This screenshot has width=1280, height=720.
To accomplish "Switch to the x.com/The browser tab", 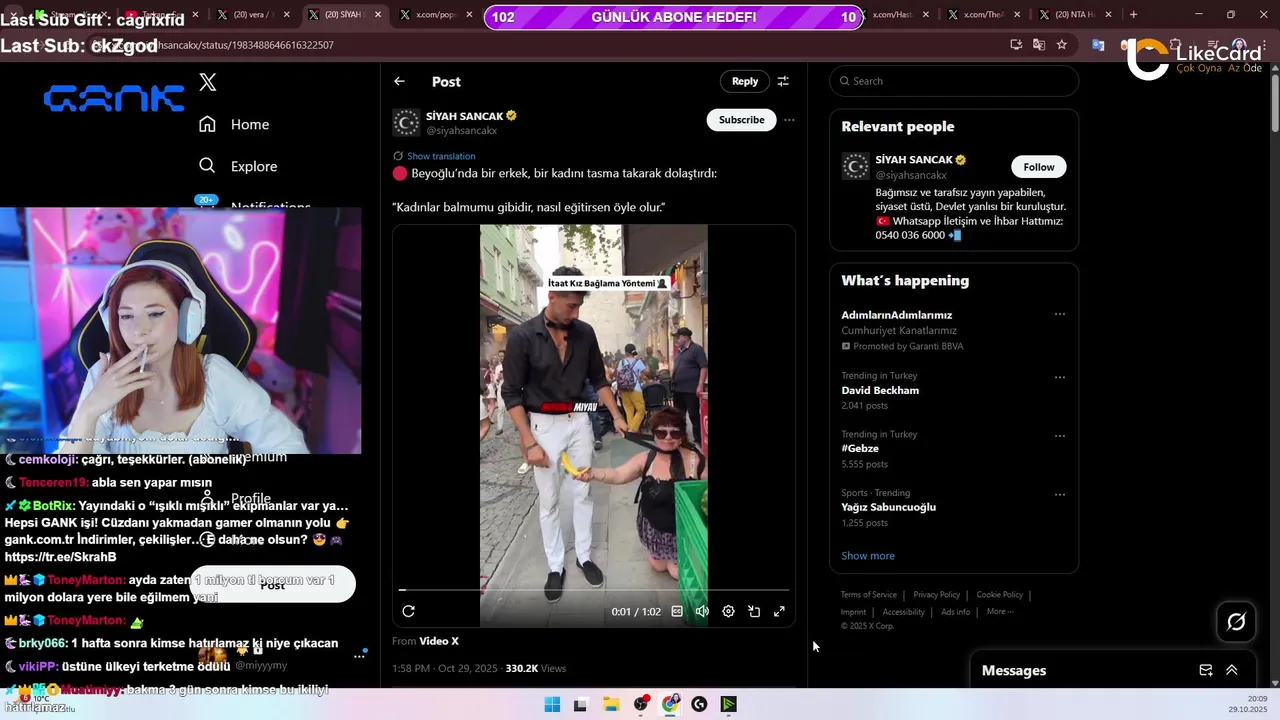I will tap(980, 15).
